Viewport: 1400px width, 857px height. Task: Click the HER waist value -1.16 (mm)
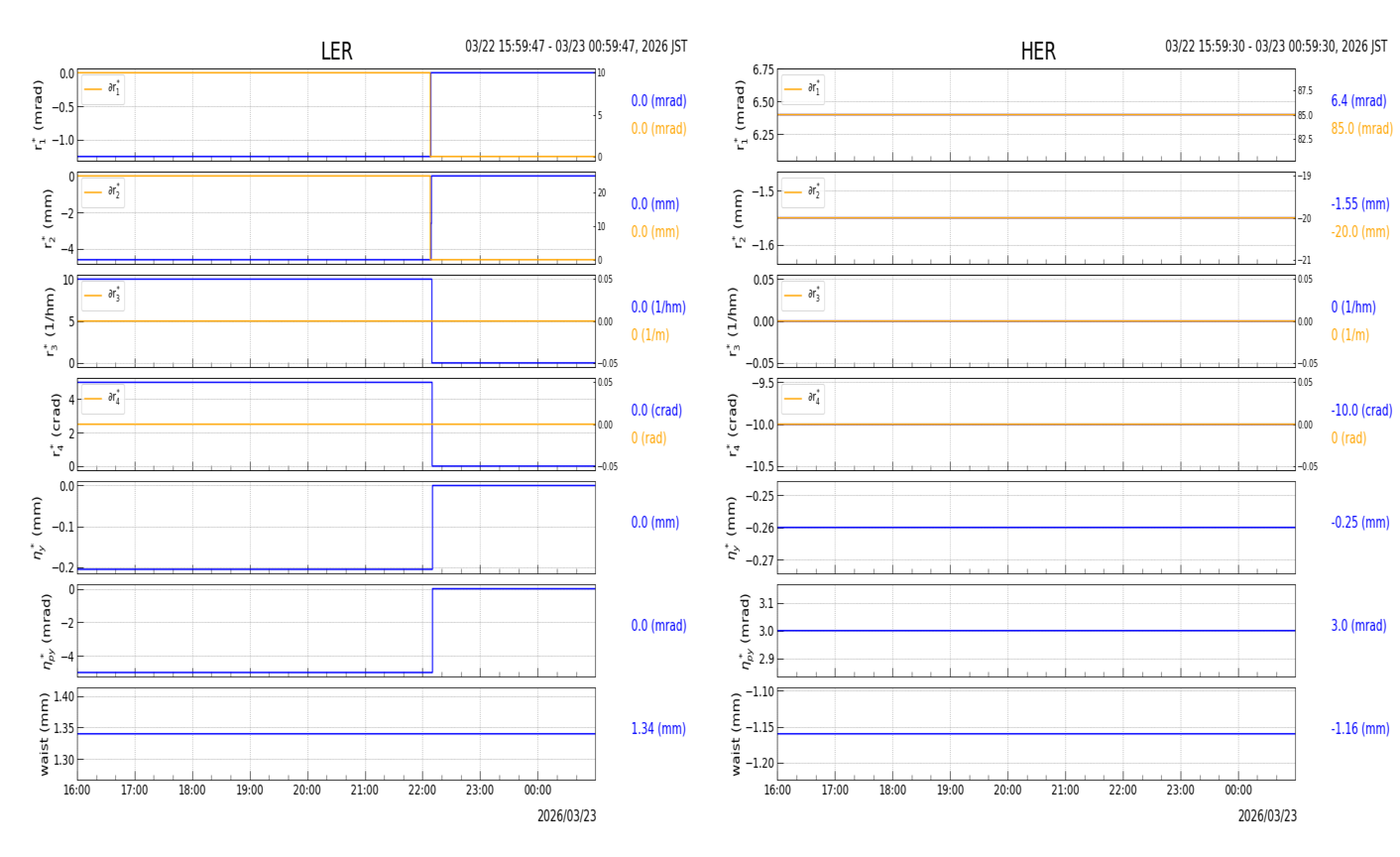[1359, 729]
